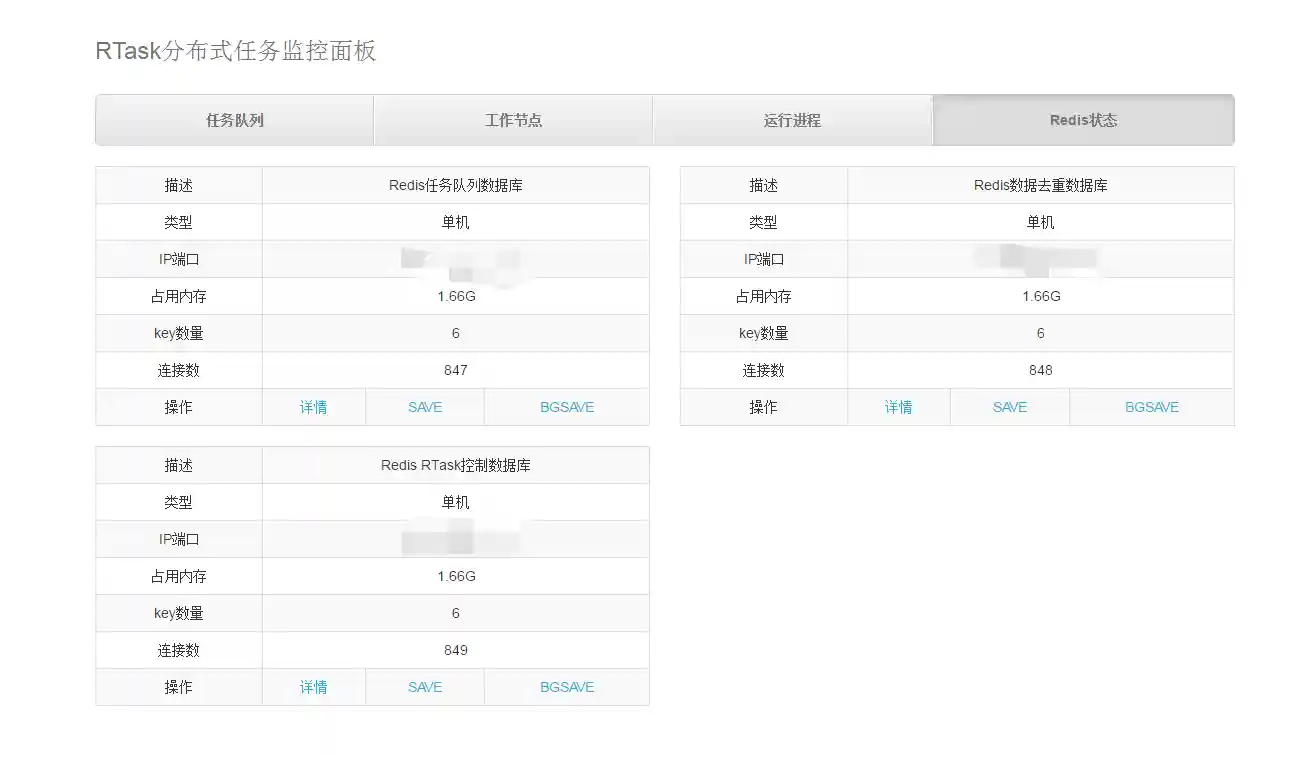Click SAVE for Redis RTask控制数据库
Viewport: 1312px width, 757px height.
click(425, 687)
